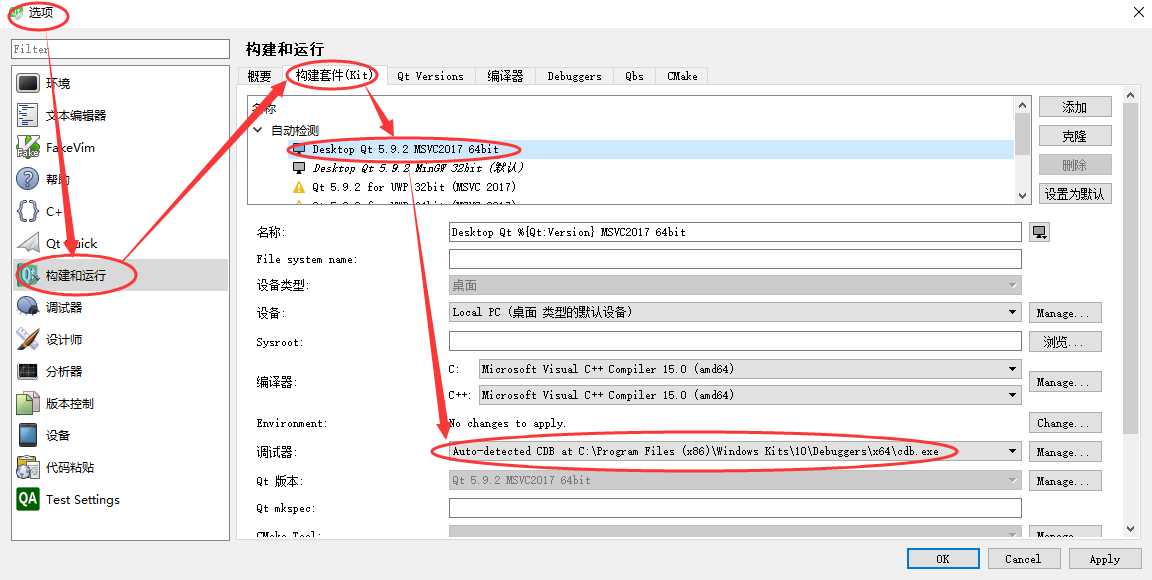The image size is (1152, 580).
Task: Select the Qt Quick paper-plane icon
Action: pos(28,243)
